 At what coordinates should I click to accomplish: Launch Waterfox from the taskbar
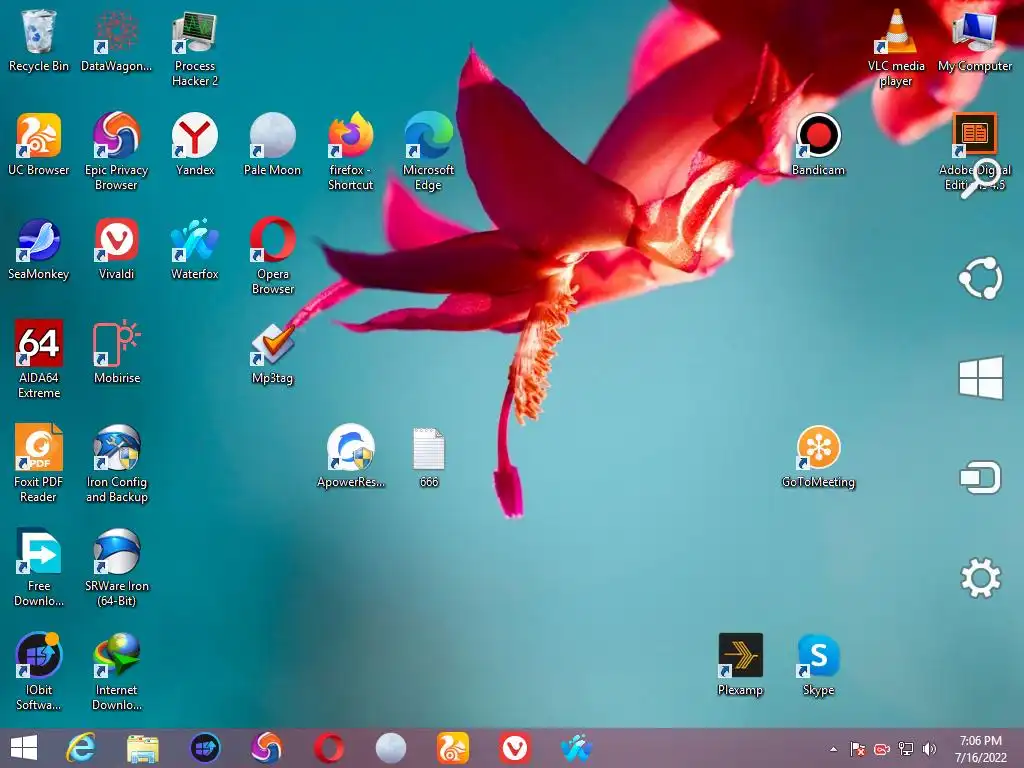coord(576,748)
